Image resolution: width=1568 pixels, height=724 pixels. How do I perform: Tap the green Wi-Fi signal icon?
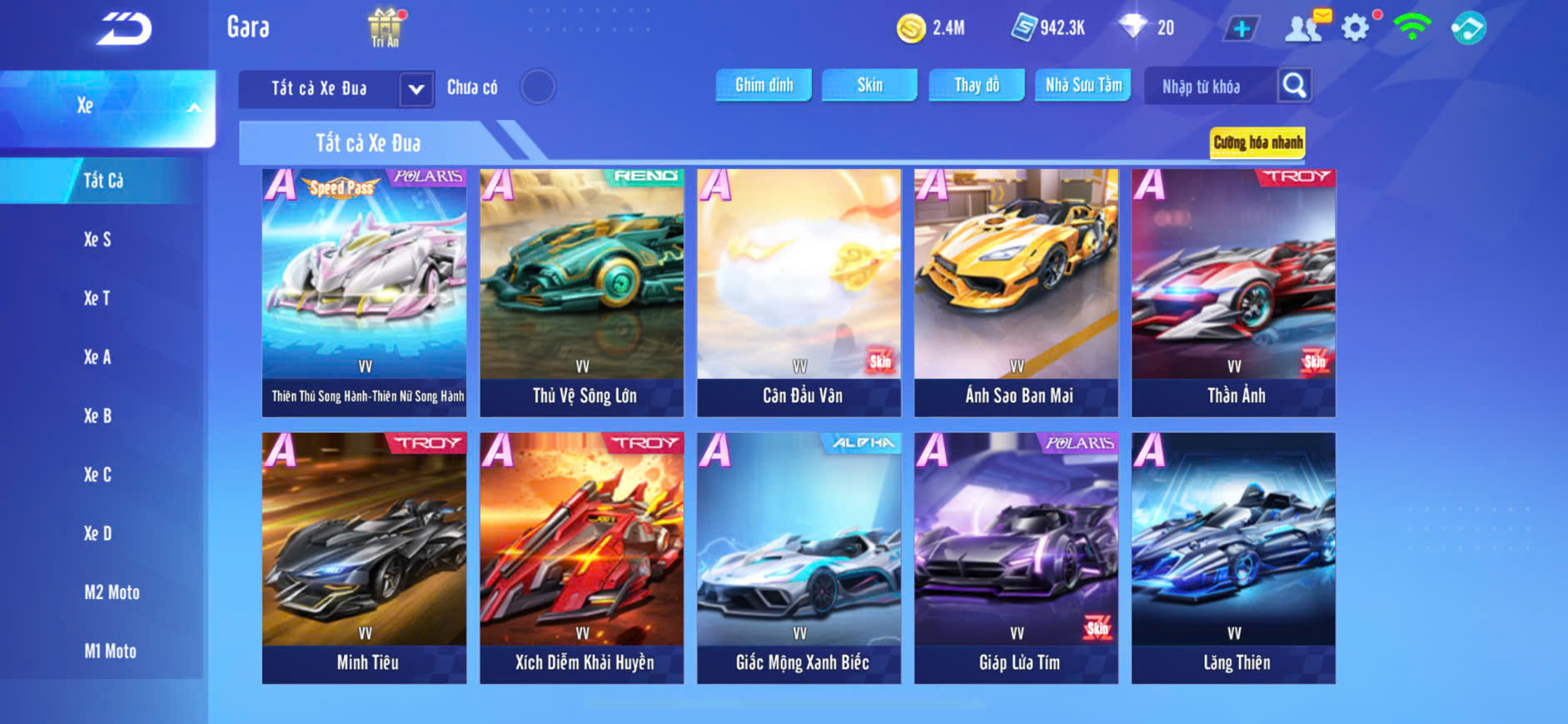coord(1412,27)
